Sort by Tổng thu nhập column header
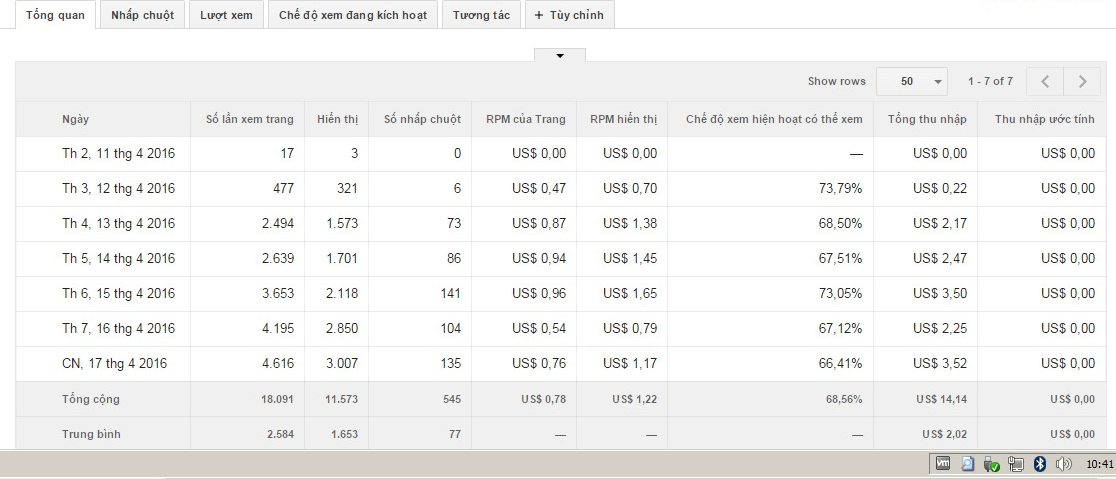Image resolution: width=1116 pixels, height=479 pixels. 927,119
